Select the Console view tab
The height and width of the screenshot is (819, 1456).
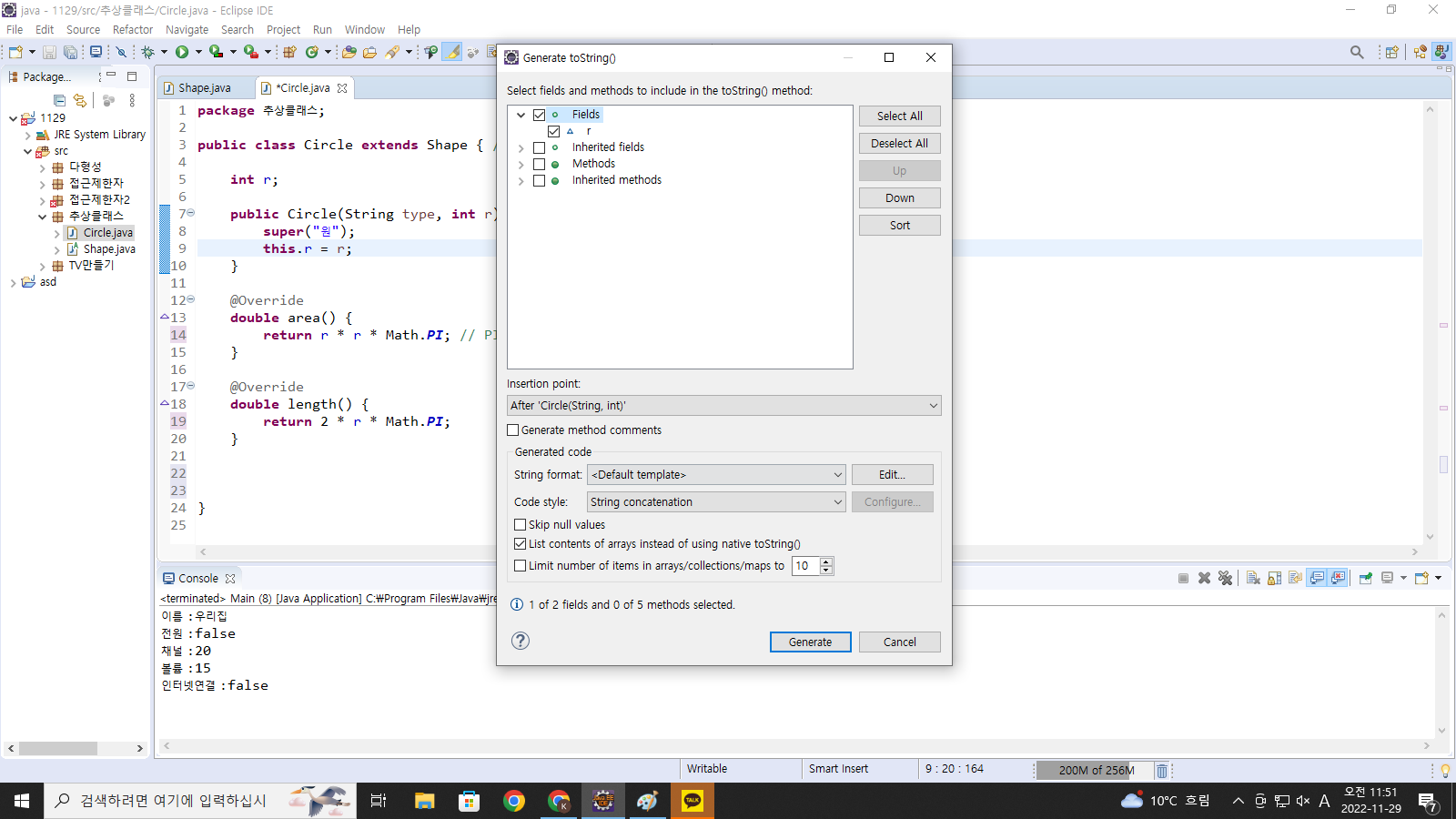coord(198,578)
